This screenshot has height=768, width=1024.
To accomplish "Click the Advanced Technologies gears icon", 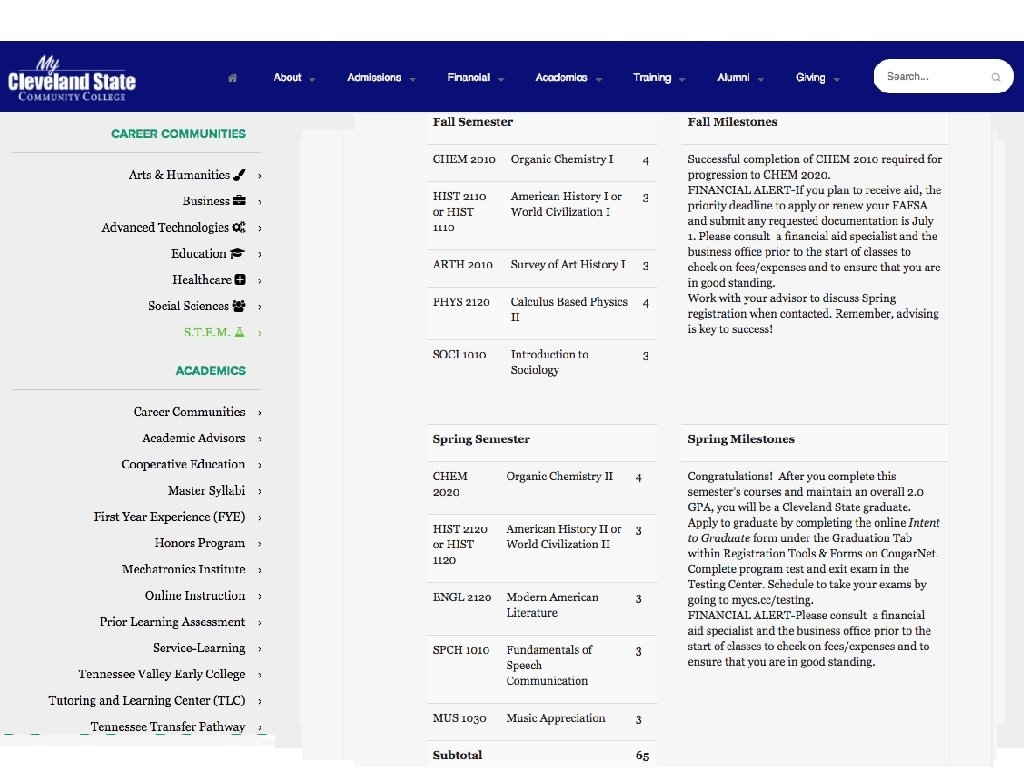I will pyautogui.click(x=240, y=227).
